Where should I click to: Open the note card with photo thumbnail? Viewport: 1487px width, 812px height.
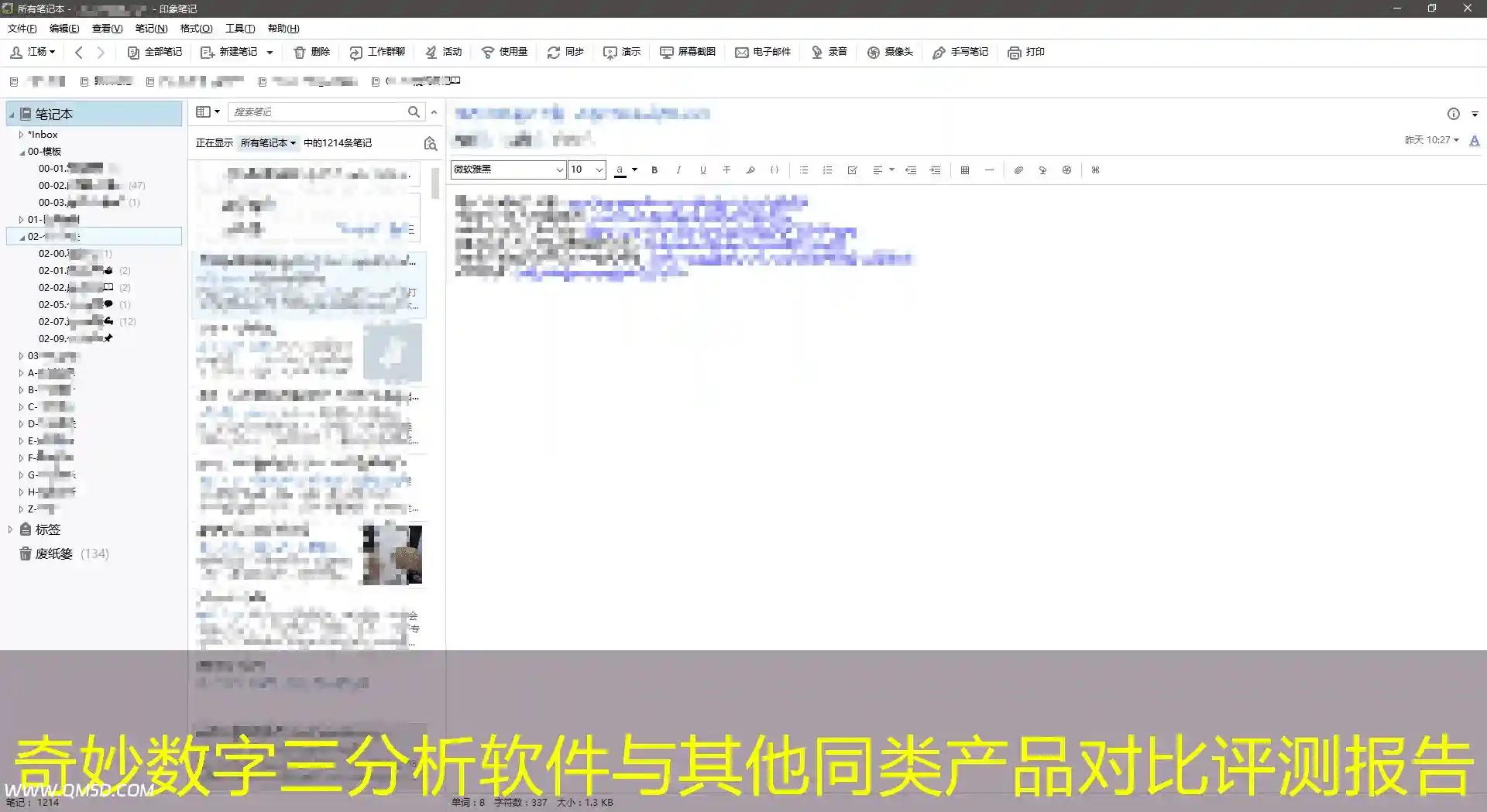pyautogui.click(x=310, y=554)
